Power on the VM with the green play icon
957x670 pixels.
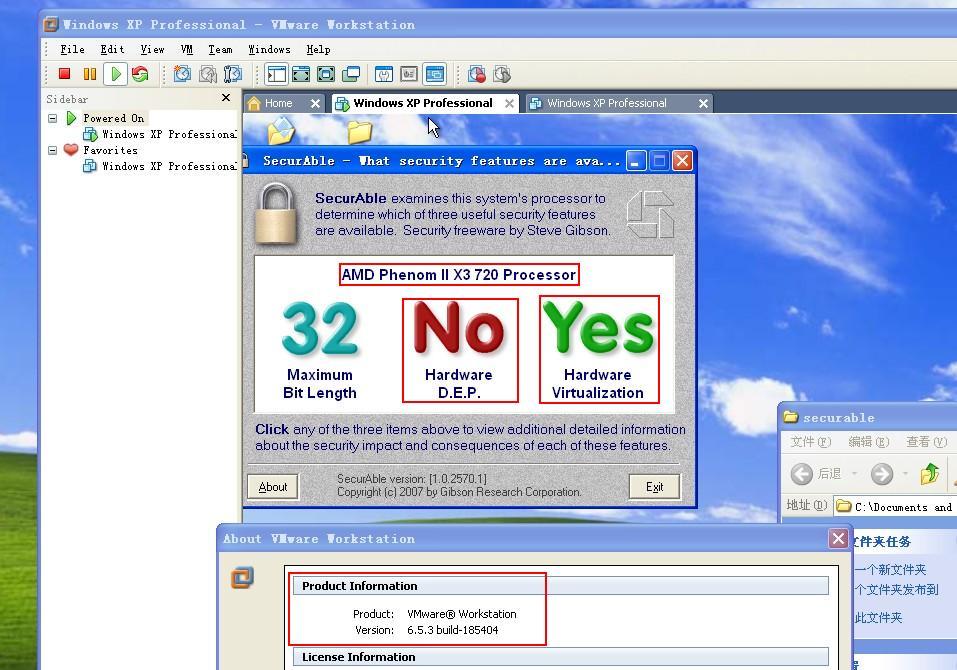coord(115,74)
